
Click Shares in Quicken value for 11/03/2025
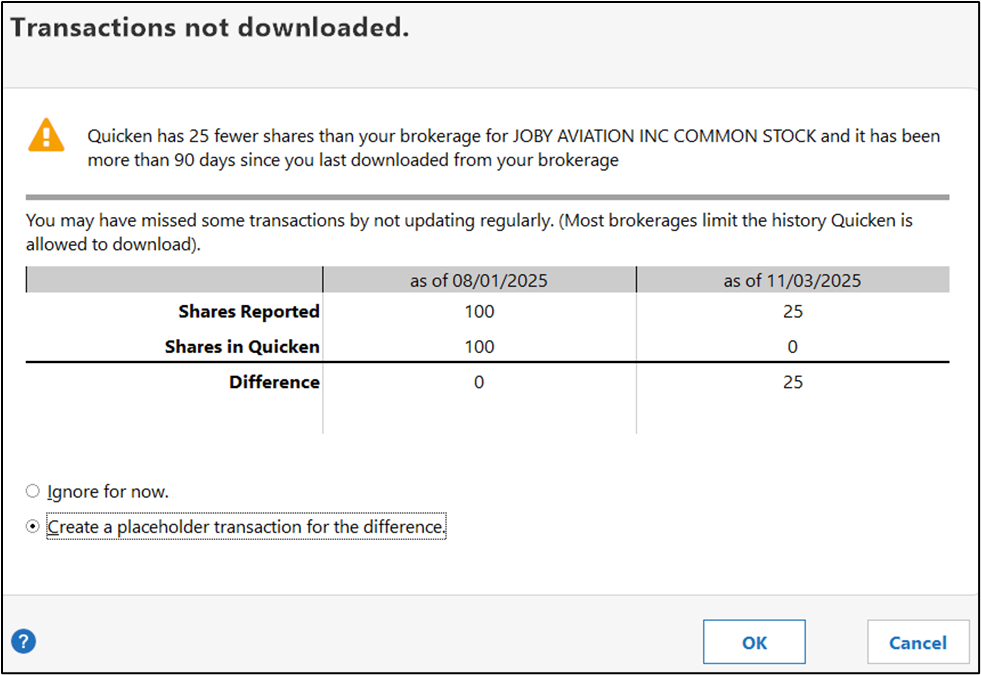point(792,347)
